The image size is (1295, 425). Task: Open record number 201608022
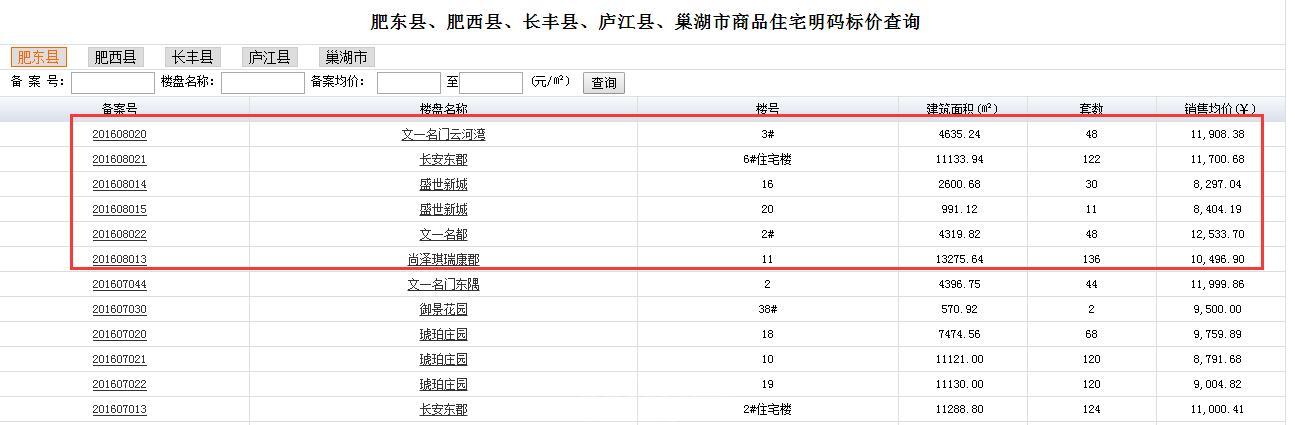click(119, 235)
